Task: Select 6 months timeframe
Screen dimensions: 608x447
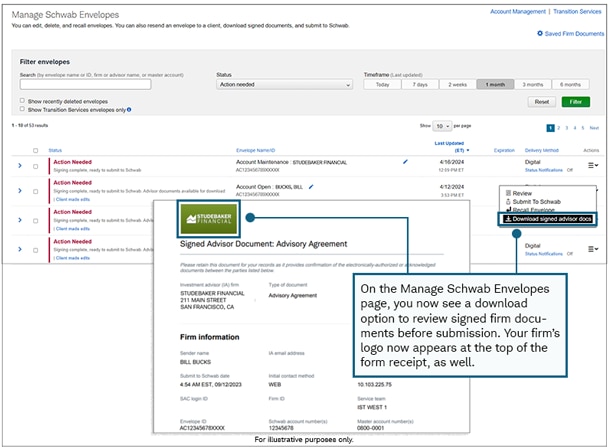Action: tap(570, 85)
